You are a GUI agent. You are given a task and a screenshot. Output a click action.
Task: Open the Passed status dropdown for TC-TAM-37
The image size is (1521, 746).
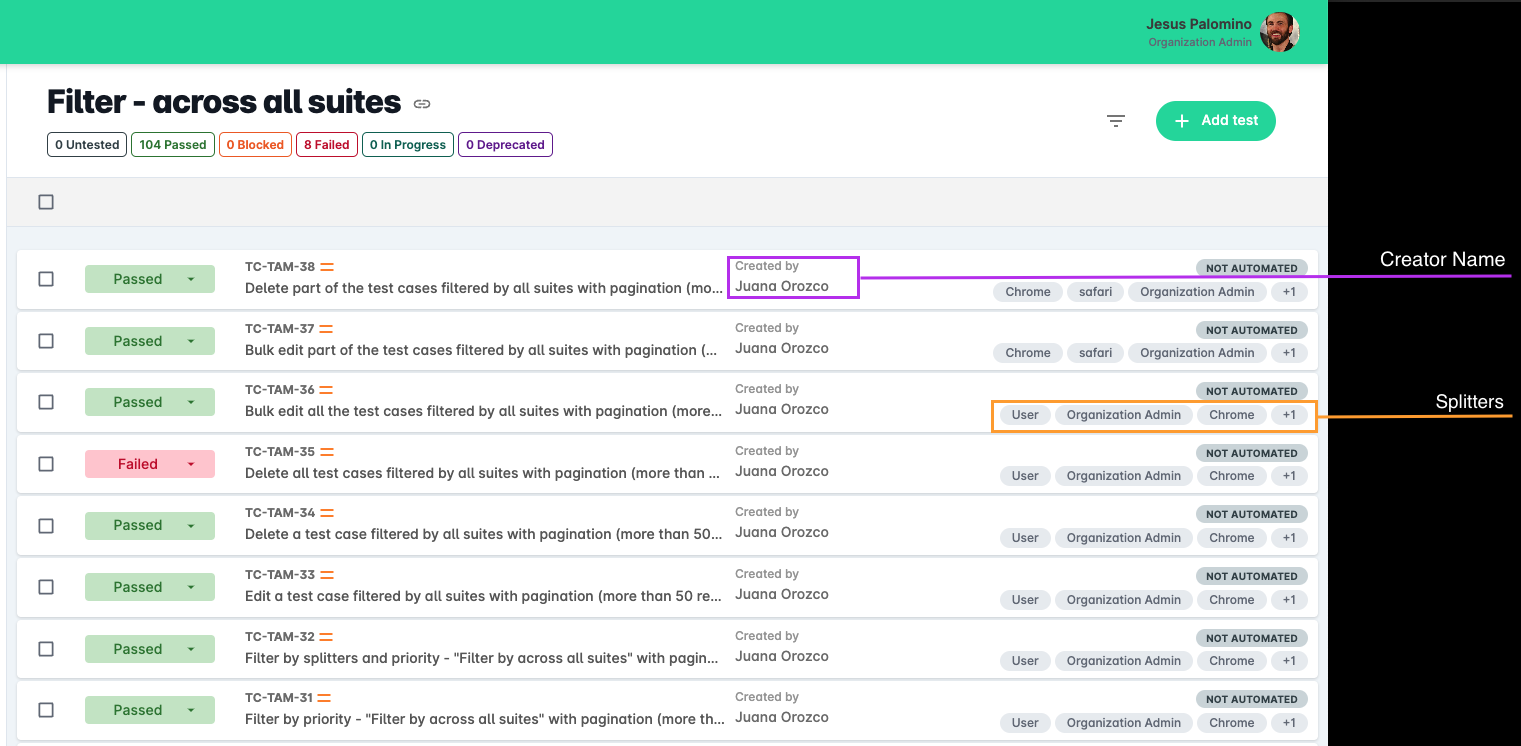coord(150,341)
